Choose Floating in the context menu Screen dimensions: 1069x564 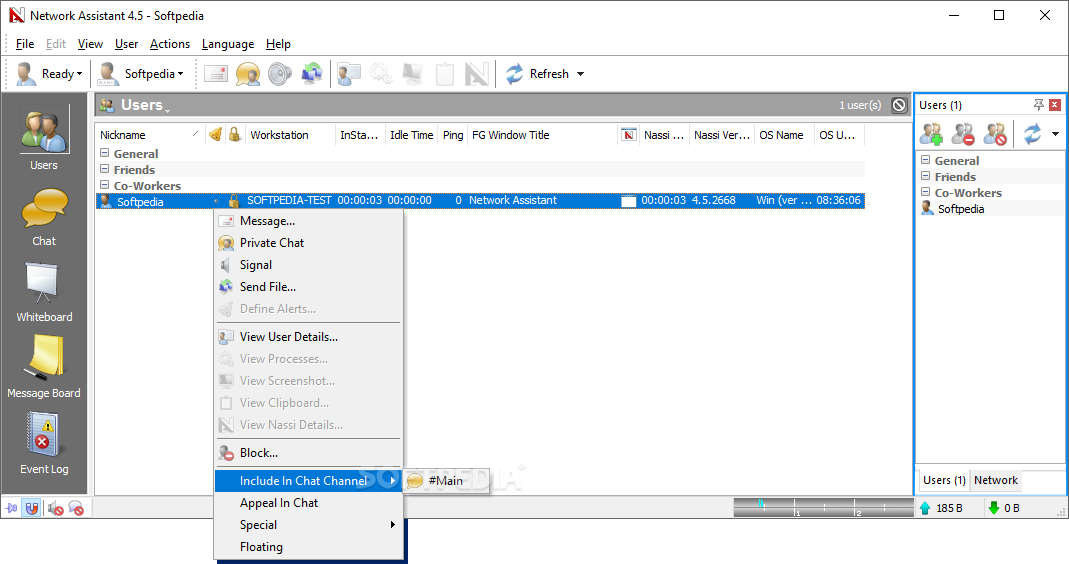[x=309, y=546]
